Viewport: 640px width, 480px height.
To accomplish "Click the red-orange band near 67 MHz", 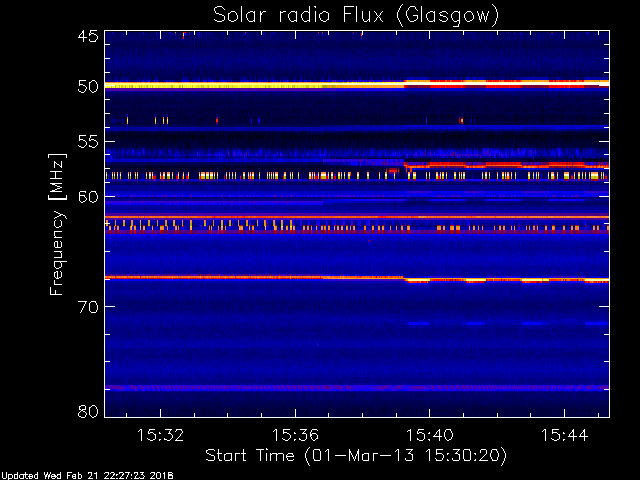I will (357, 278).
